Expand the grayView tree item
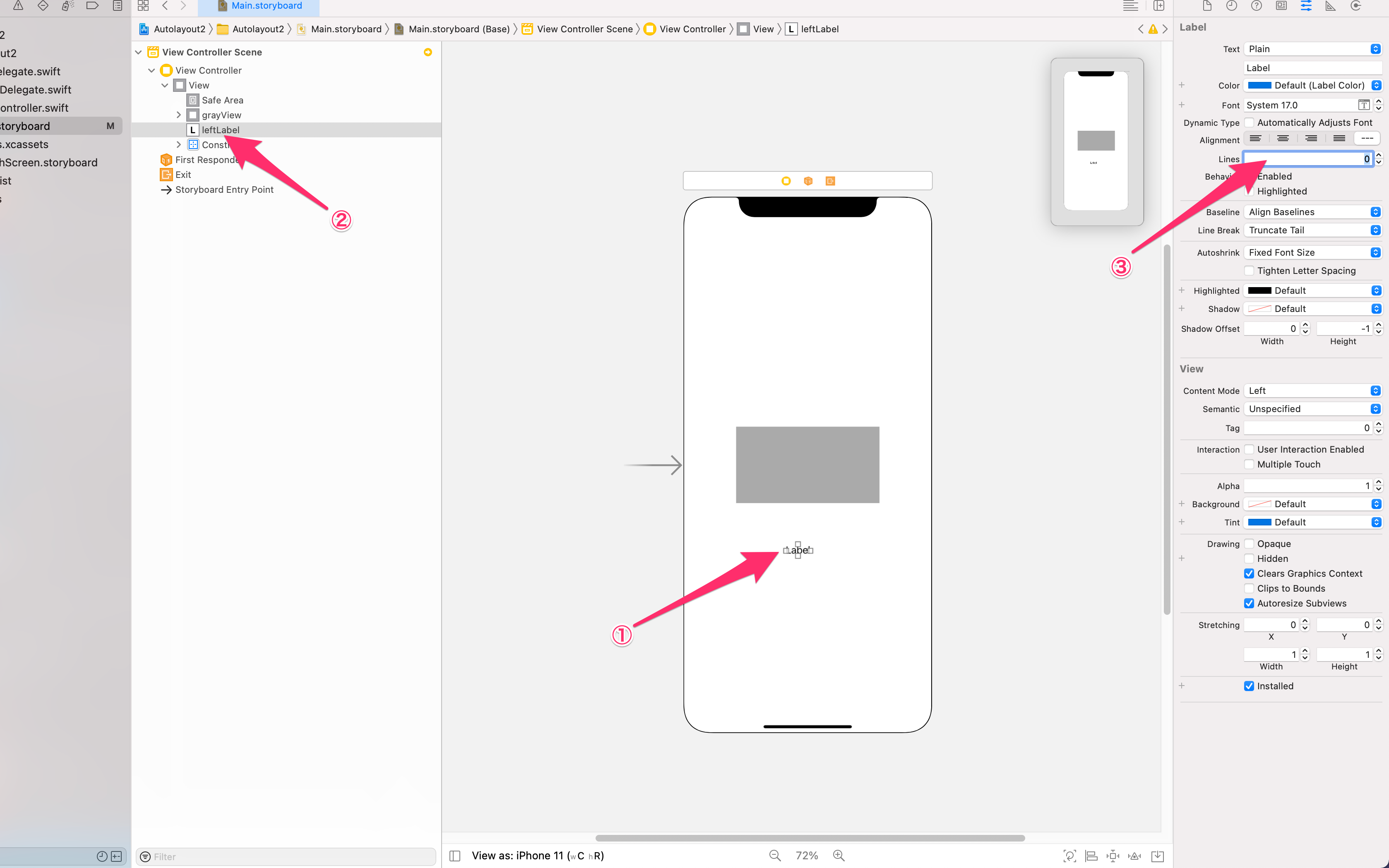Screen dimensions: 1389x868 [x=178, y=115]
